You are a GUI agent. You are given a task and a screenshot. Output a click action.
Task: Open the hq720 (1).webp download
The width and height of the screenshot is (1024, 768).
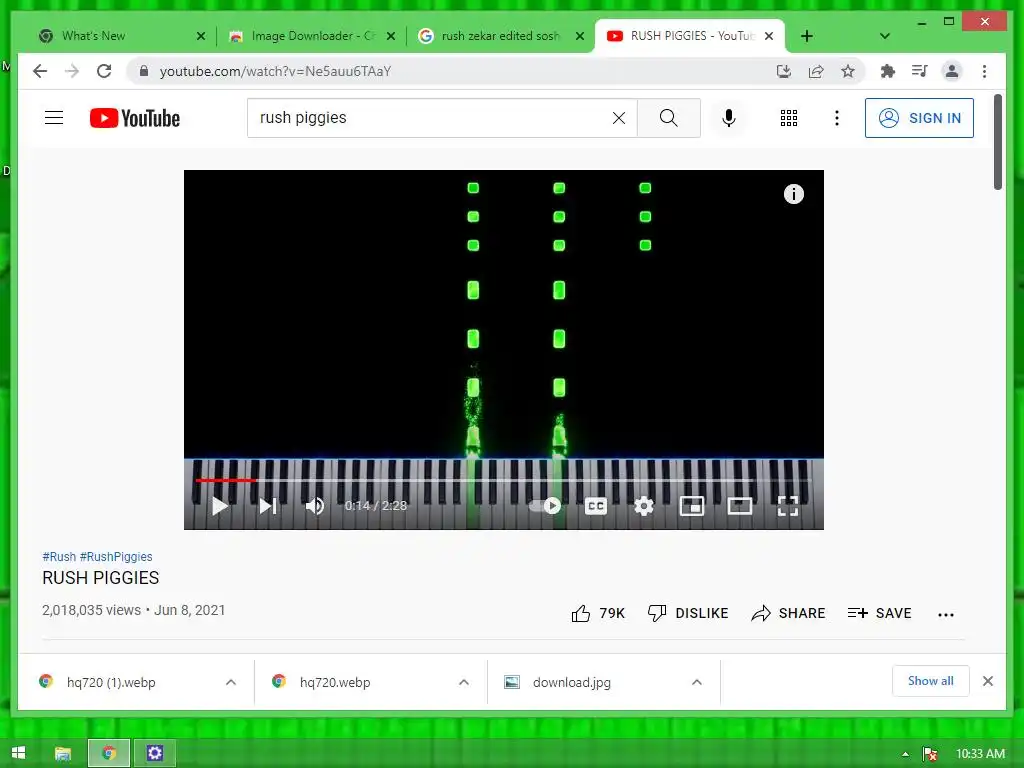(x=111, y=682)
